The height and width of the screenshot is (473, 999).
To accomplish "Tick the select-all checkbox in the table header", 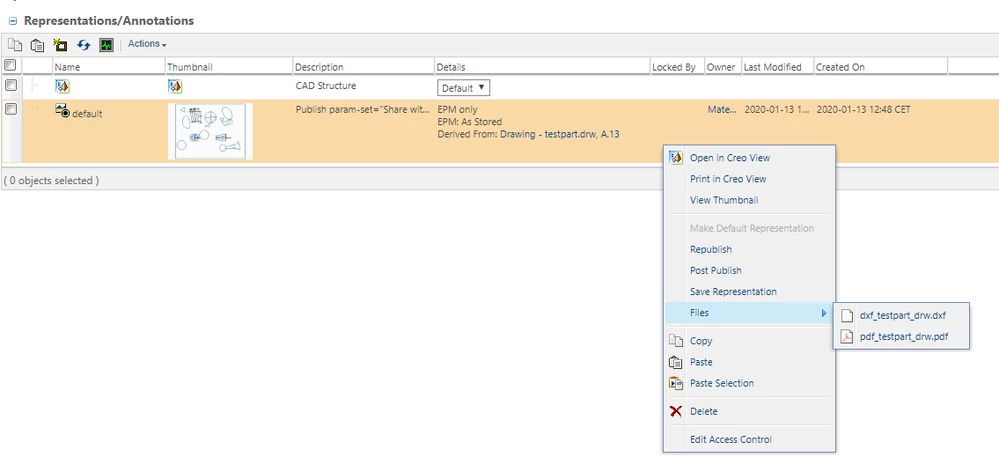I will [x=10, y=65].
